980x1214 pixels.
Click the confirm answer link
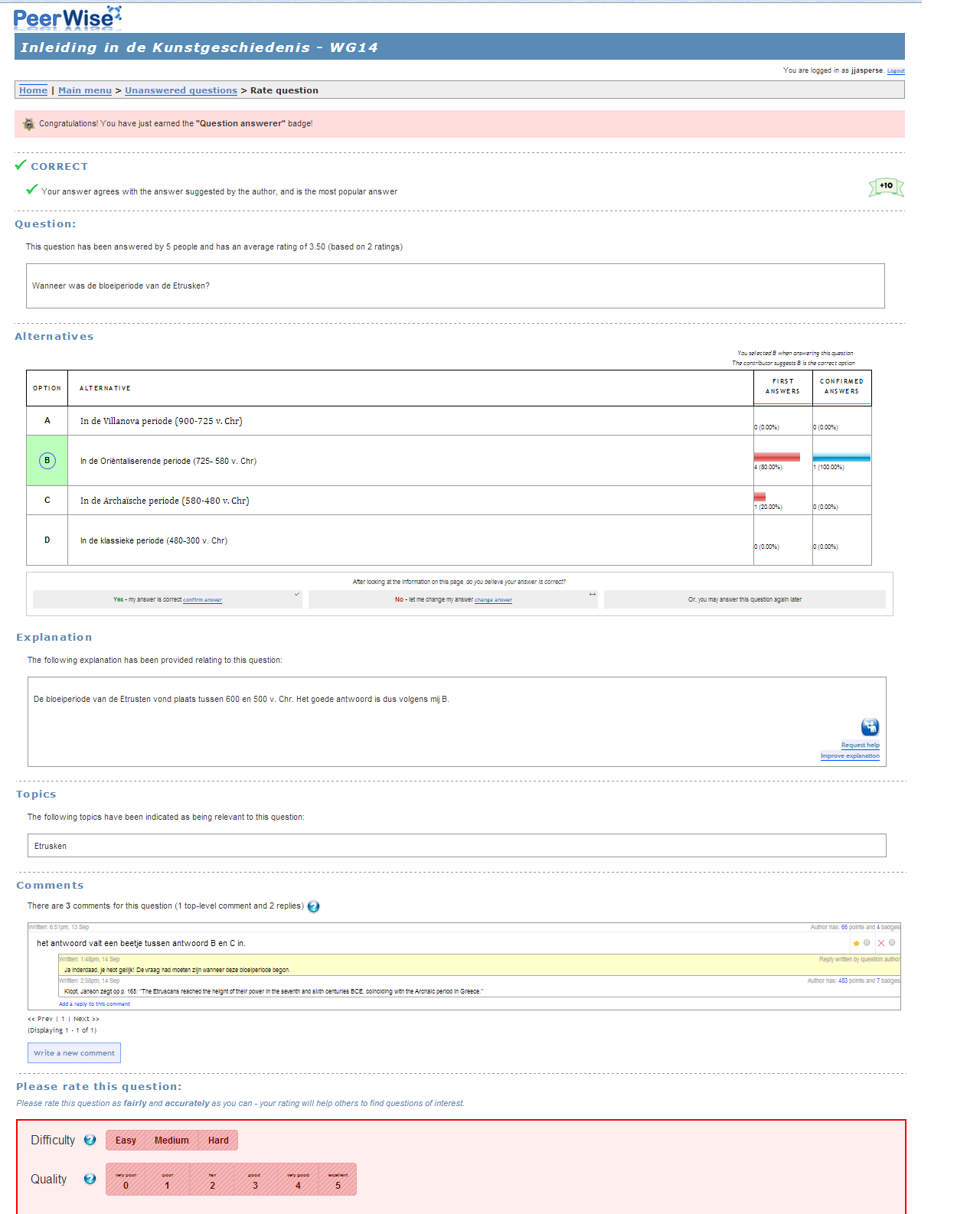tap(202, 600)
